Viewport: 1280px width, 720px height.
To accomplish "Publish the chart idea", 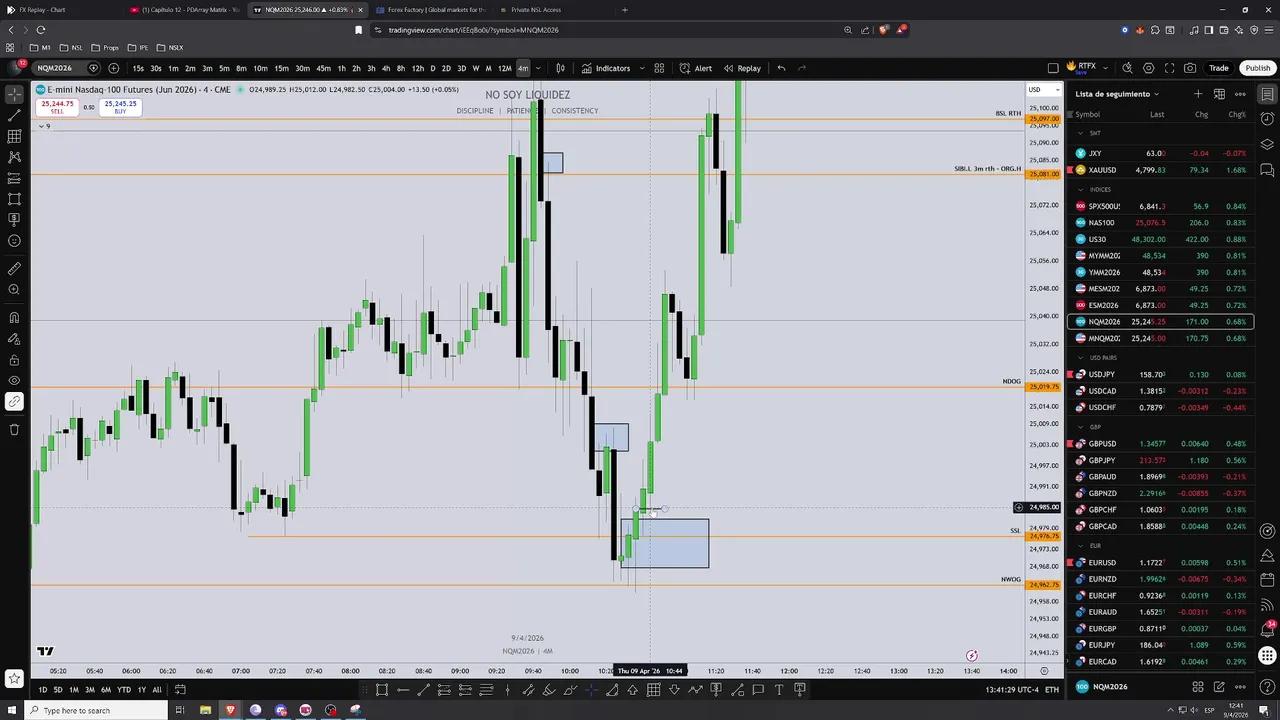I will click(x=1257, y=68).
